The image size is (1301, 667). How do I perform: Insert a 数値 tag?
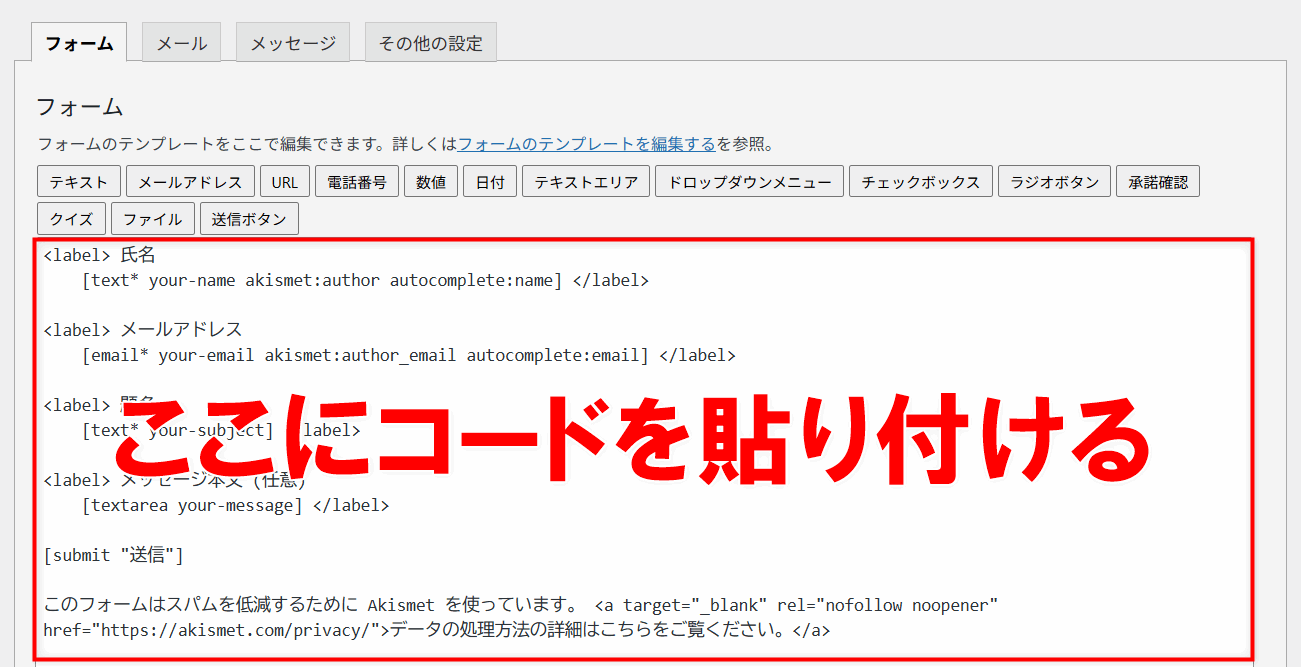pos(431,182)
